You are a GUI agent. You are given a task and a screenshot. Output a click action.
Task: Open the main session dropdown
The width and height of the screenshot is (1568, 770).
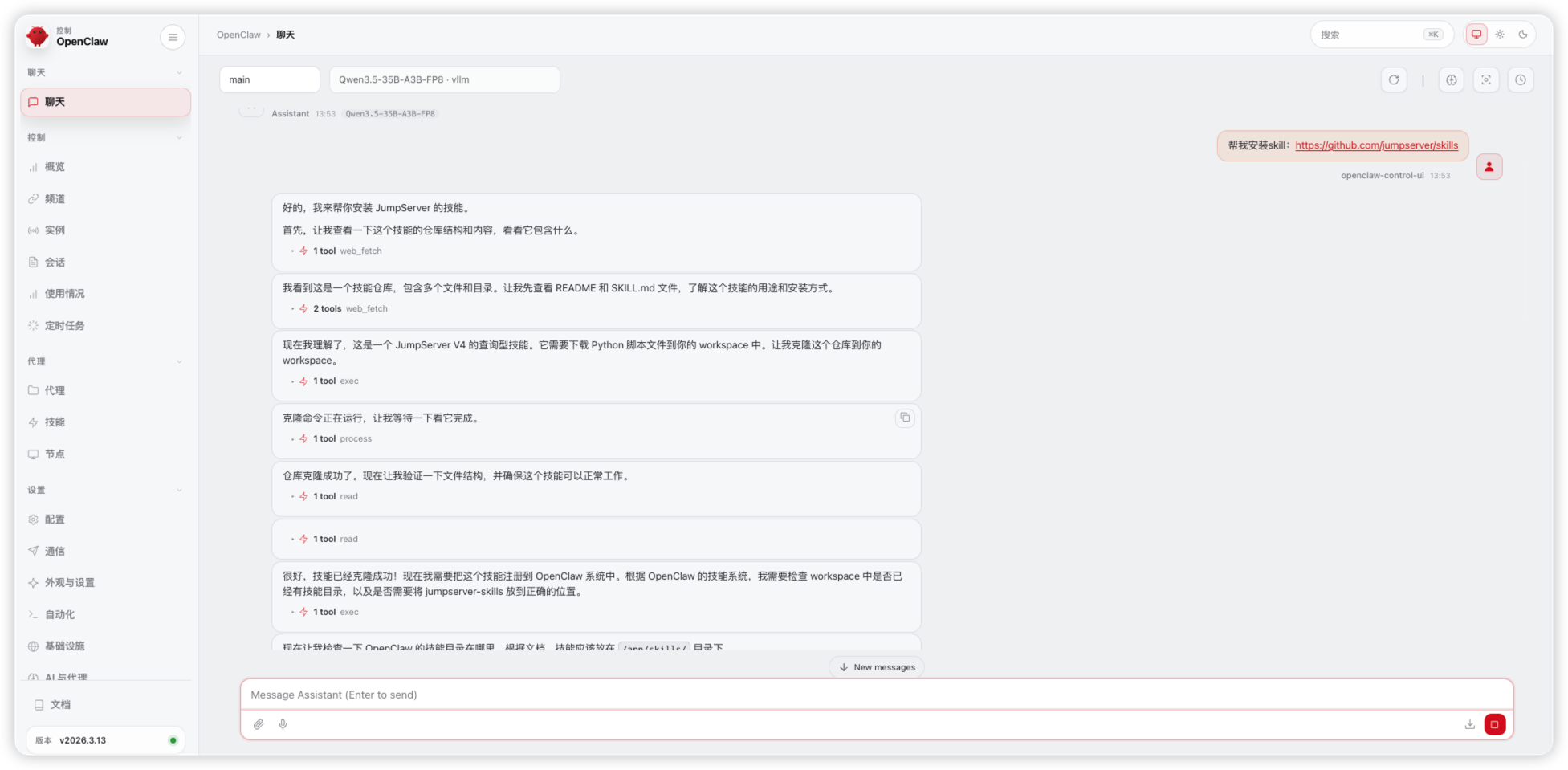tap(270, 79)
